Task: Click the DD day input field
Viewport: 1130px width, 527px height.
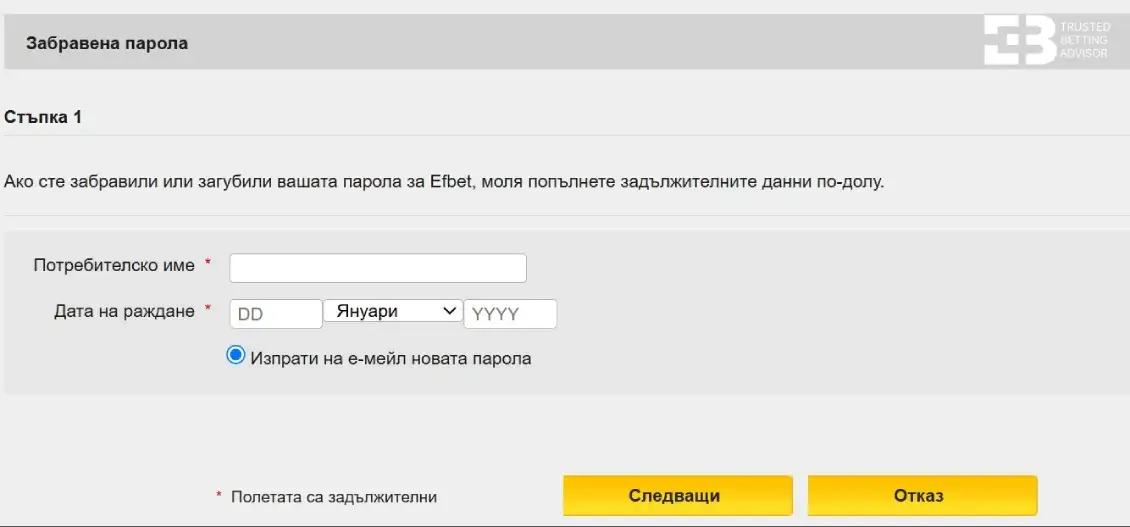Action: click(x=276, y=314)
